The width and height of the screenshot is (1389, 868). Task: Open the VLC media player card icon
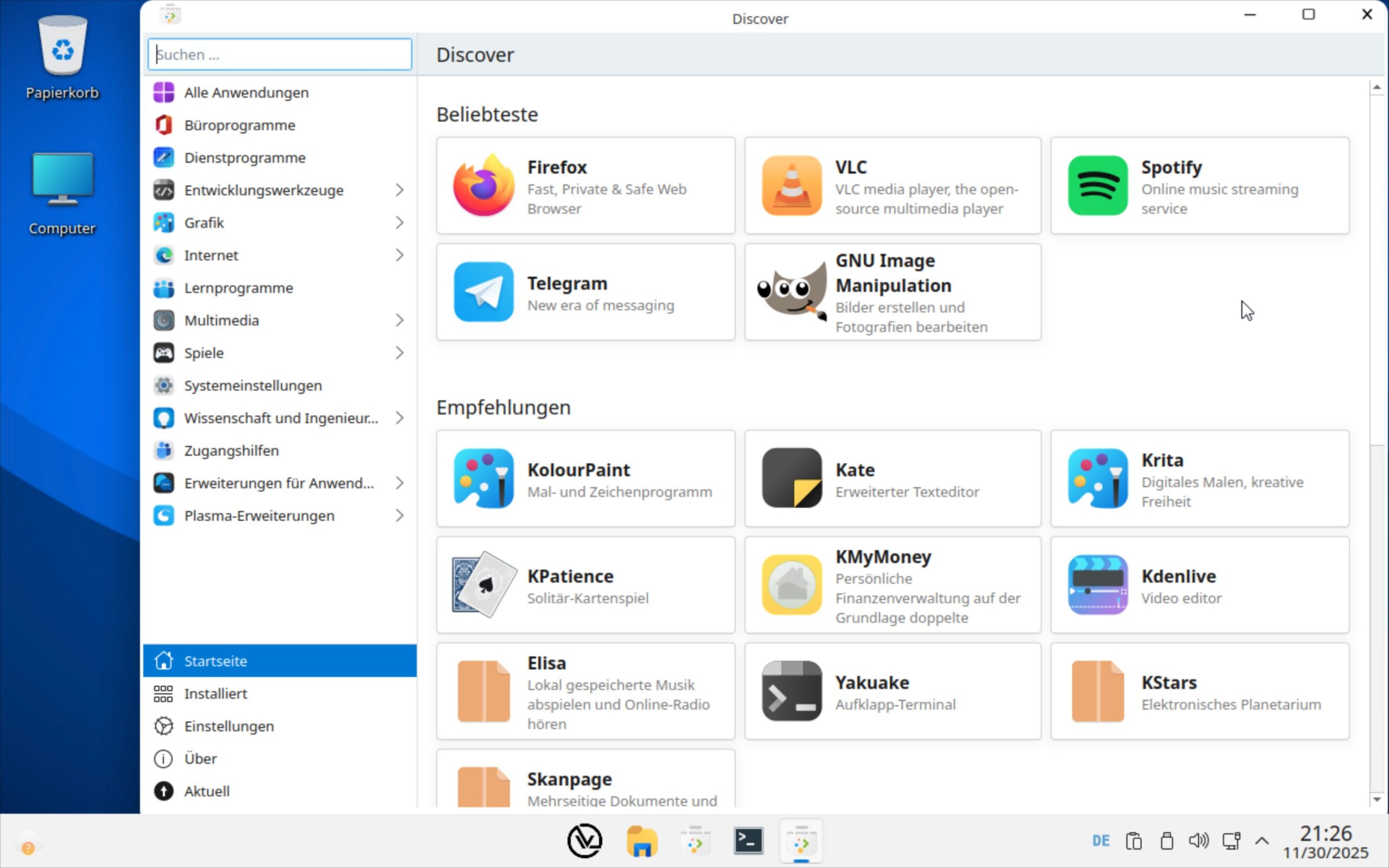click(792, 186)
